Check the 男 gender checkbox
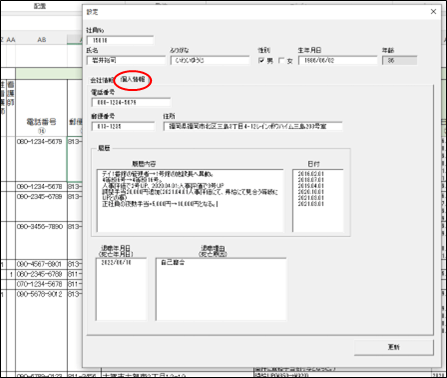Screen dimensions: 447x378 coord(262,60)
